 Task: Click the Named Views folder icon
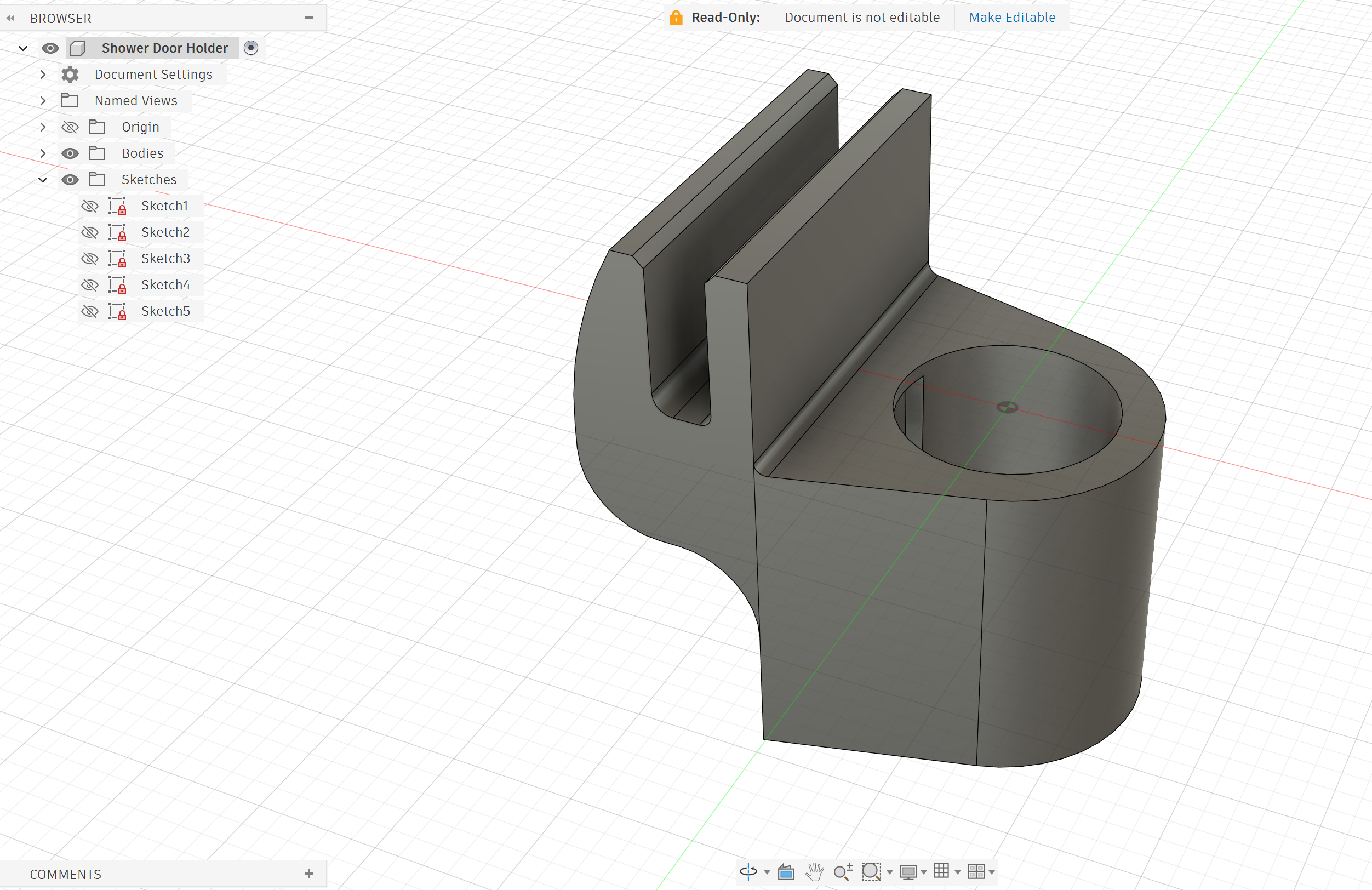[70, 100]
